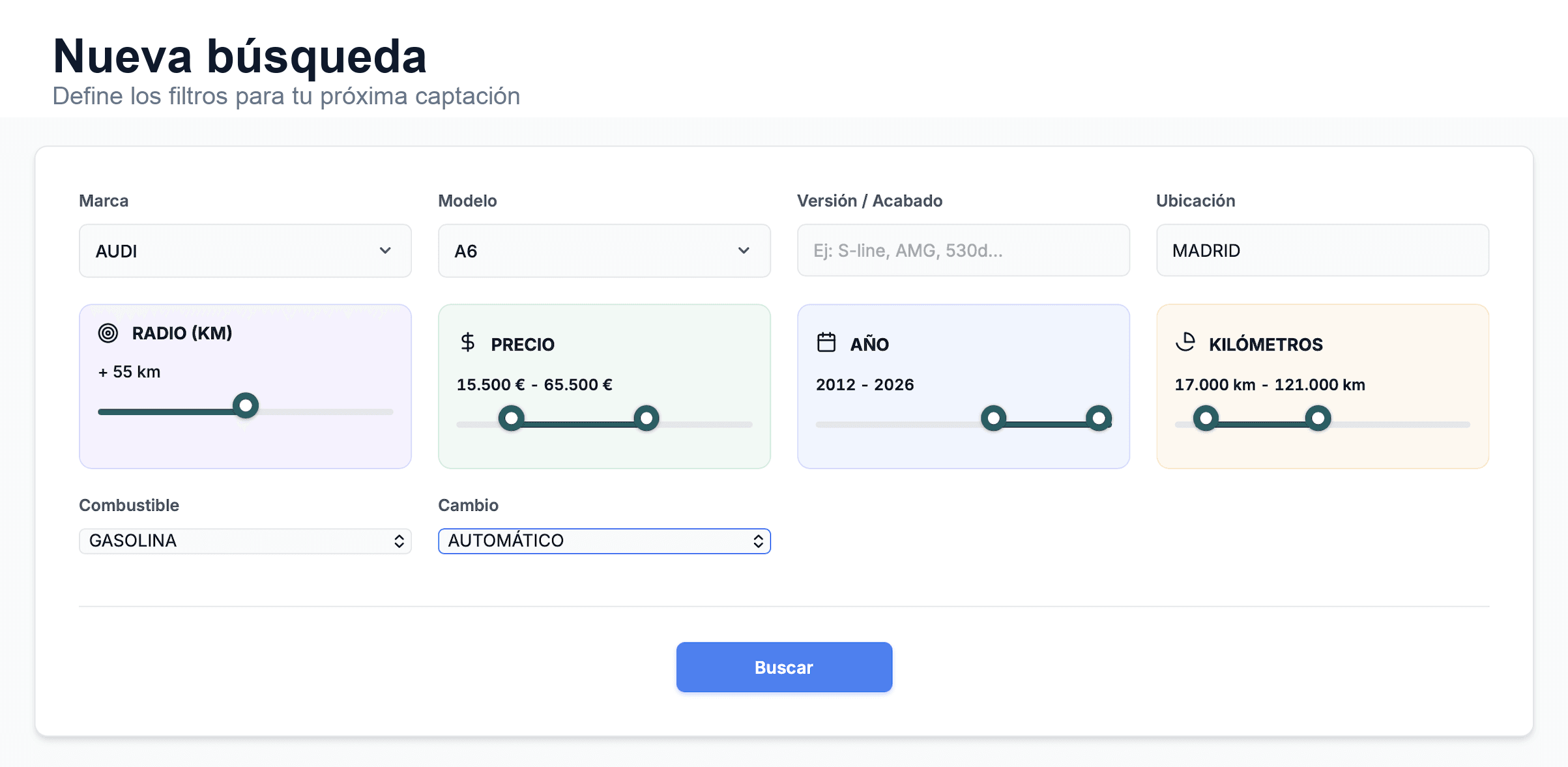
Task: Click the 'Nueva búsqueda' page title
Action: pyautogui.click(x=240, y=57)
